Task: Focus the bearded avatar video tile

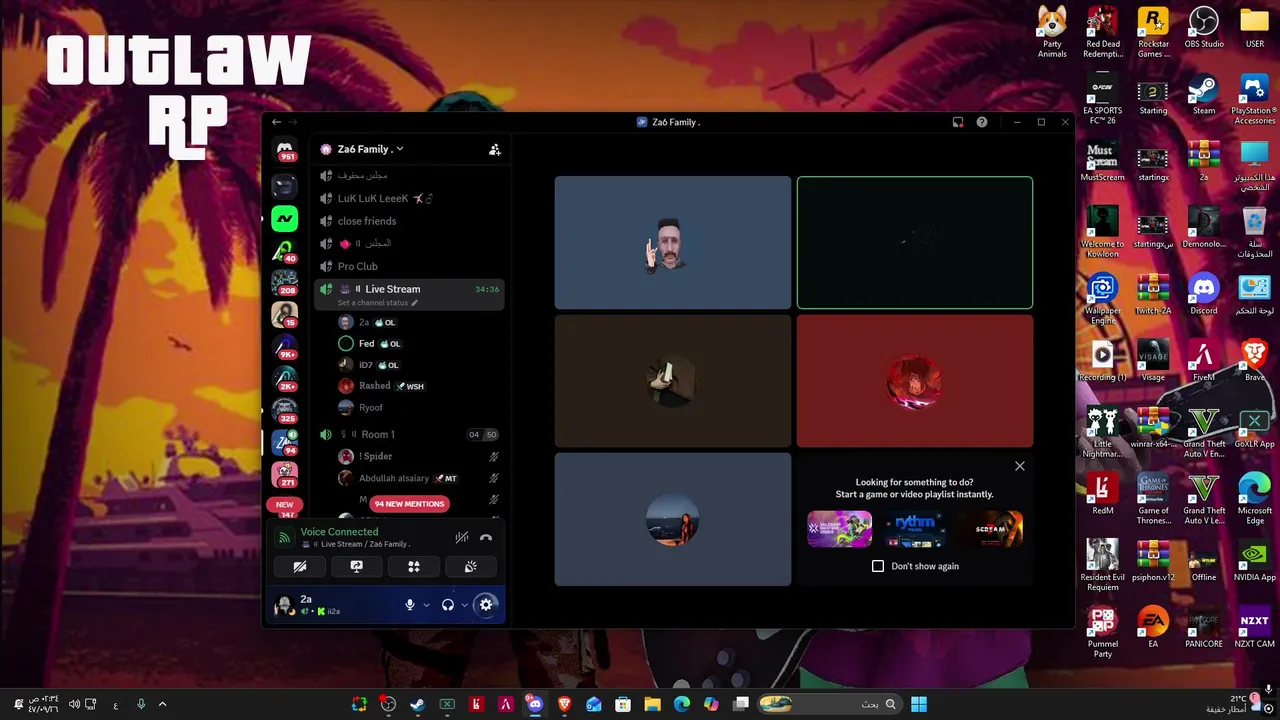Action: [x=673, y=243]
